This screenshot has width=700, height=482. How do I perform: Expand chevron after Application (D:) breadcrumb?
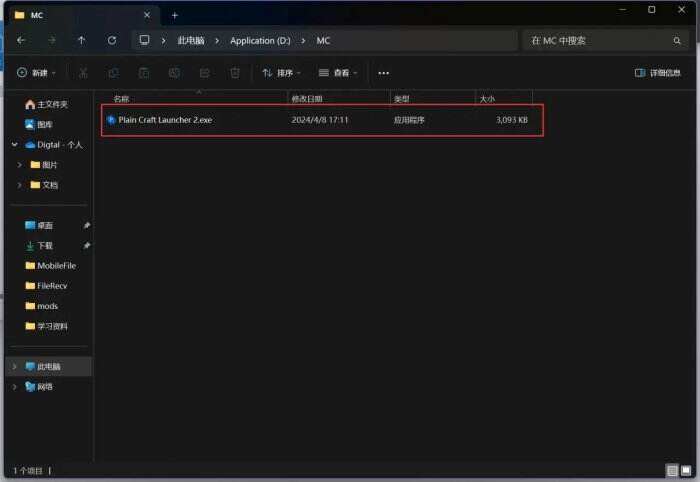303,41
